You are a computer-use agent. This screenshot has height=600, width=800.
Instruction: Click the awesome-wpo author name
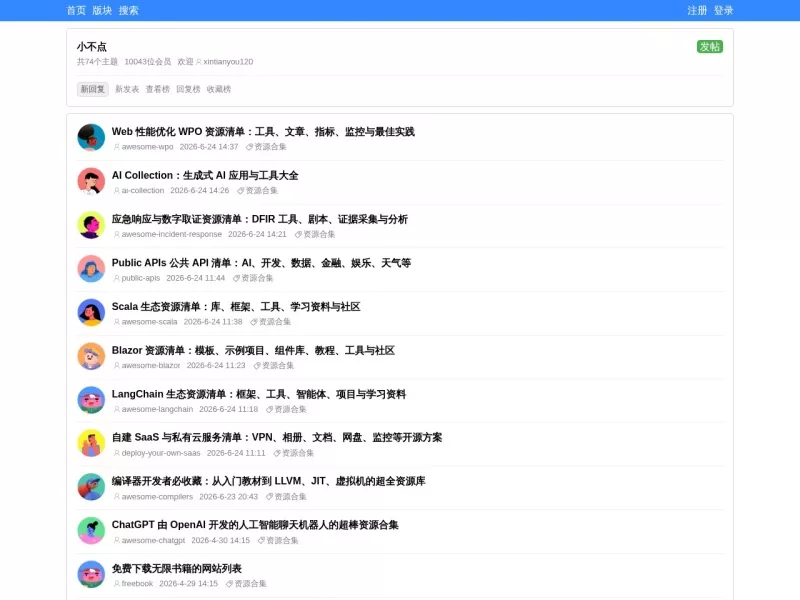tap(147, 147)
